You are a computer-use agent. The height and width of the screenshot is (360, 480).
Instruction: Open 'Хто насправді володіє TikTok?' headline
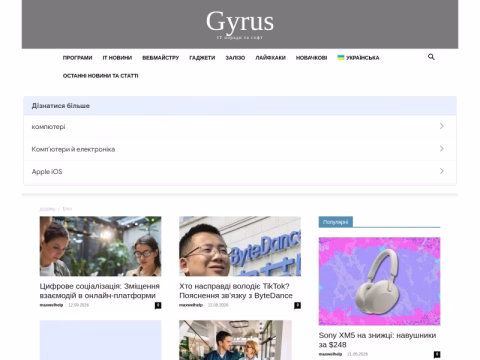236,291
